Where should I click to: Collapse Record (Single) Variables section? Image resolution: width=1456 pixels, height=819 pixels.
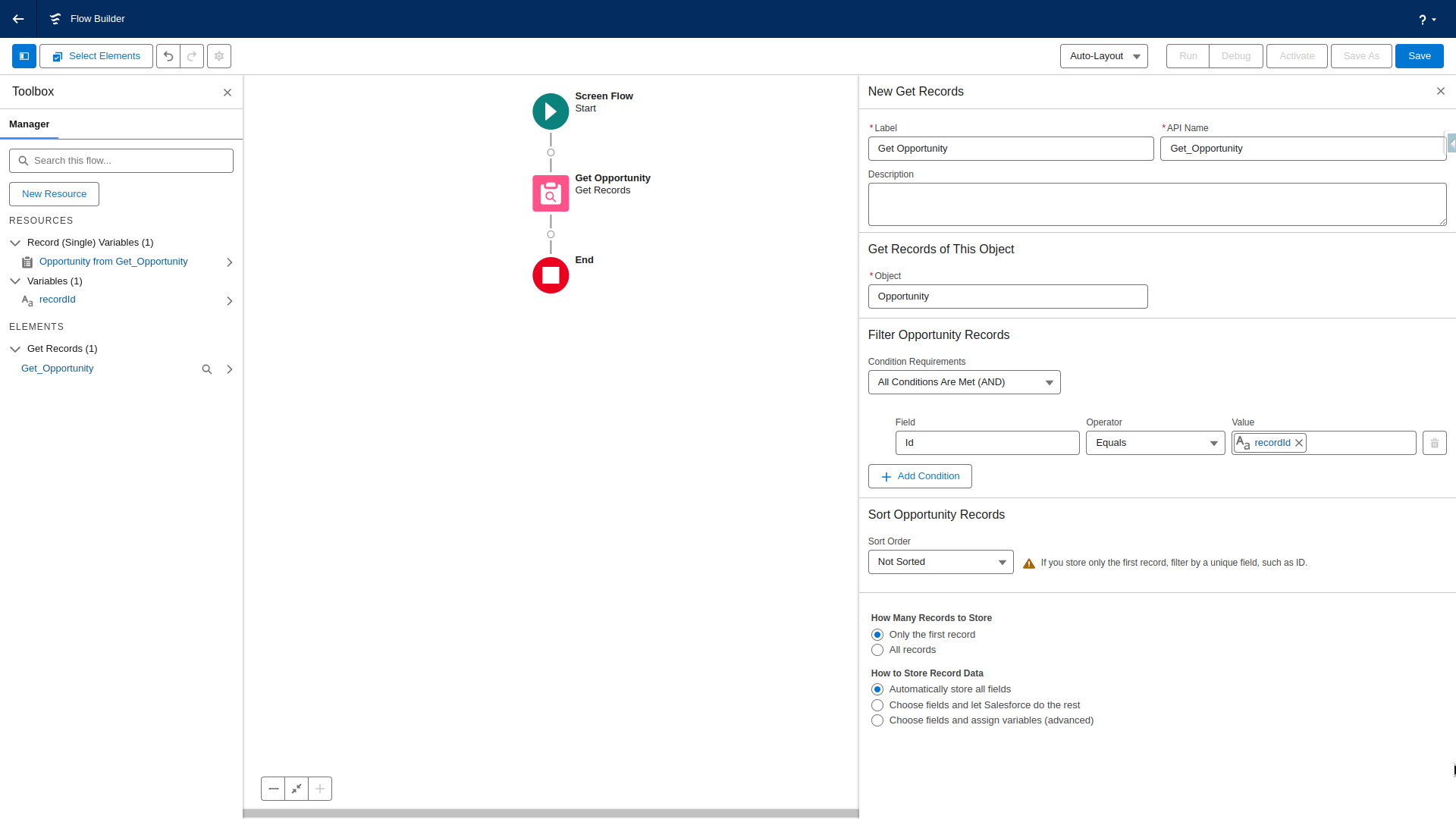coord(15,243)
